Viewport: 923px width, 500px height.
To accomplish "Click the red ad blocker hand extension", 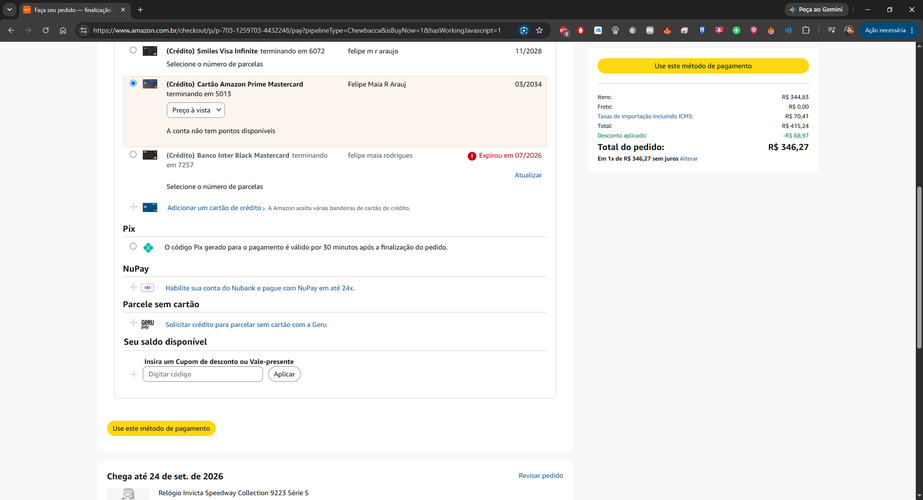I will click(x=580, y=30).
